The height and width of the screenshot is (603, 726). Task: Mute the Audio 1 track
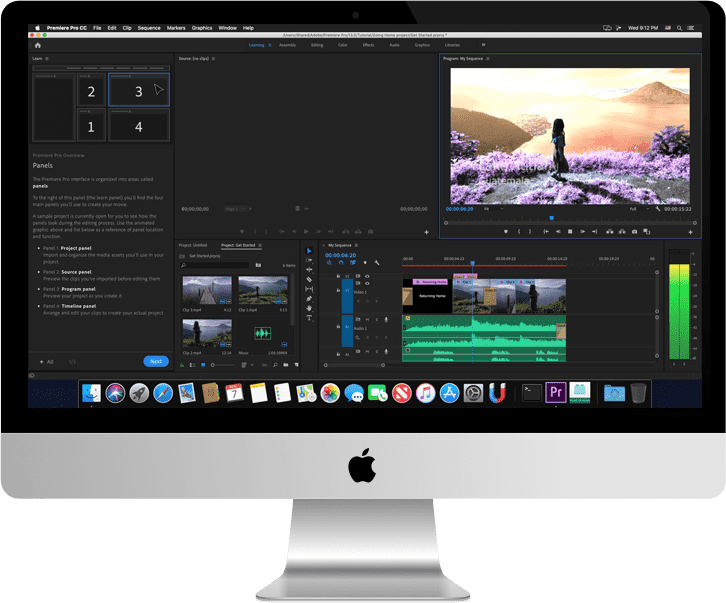pyautogui.click(x=367, y=320)
